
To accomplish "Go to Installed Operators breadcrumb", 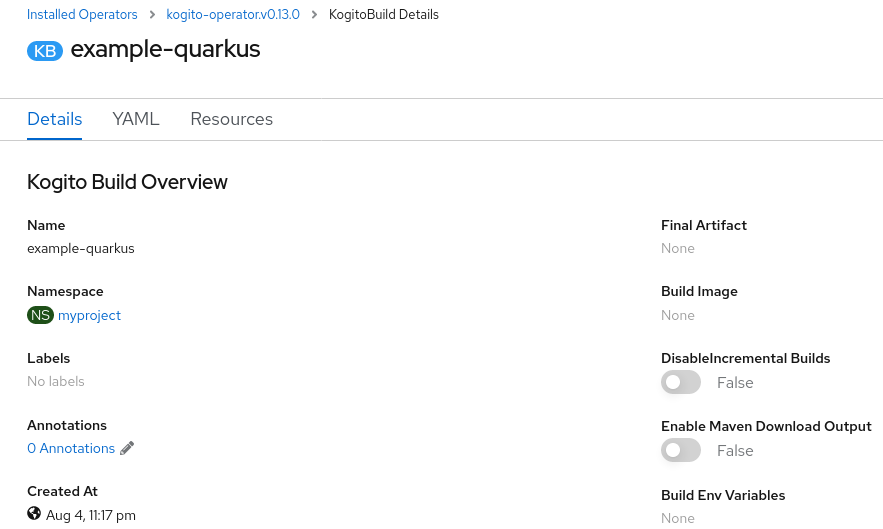I will pyautogui.click(x=82, y=15).
